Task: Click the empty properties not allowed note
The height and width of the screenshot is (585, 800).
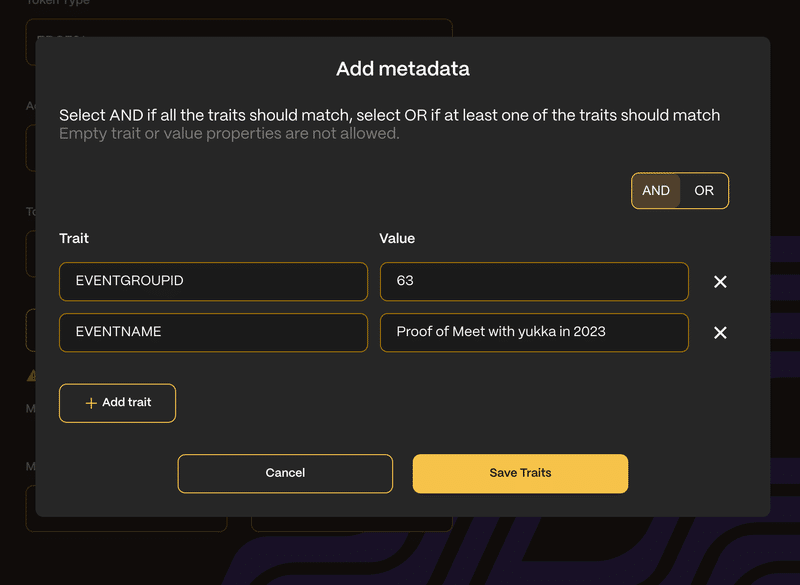Action: pyautogui.click(x=229, y=134)
